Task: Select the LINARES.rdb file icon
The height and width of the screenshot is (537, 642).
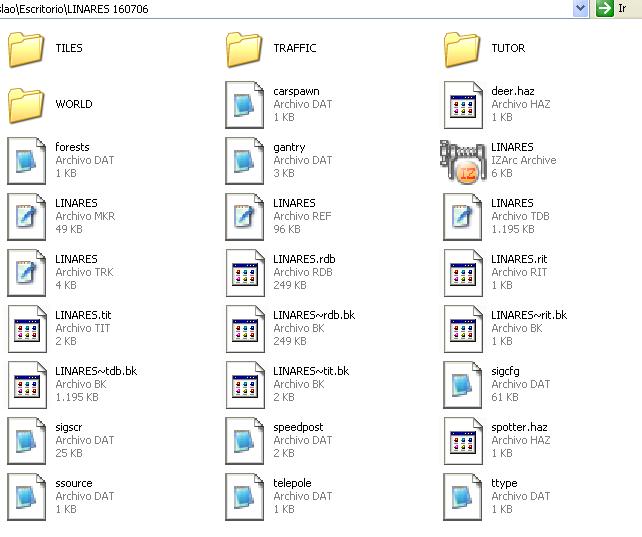Action: point(244,272)
